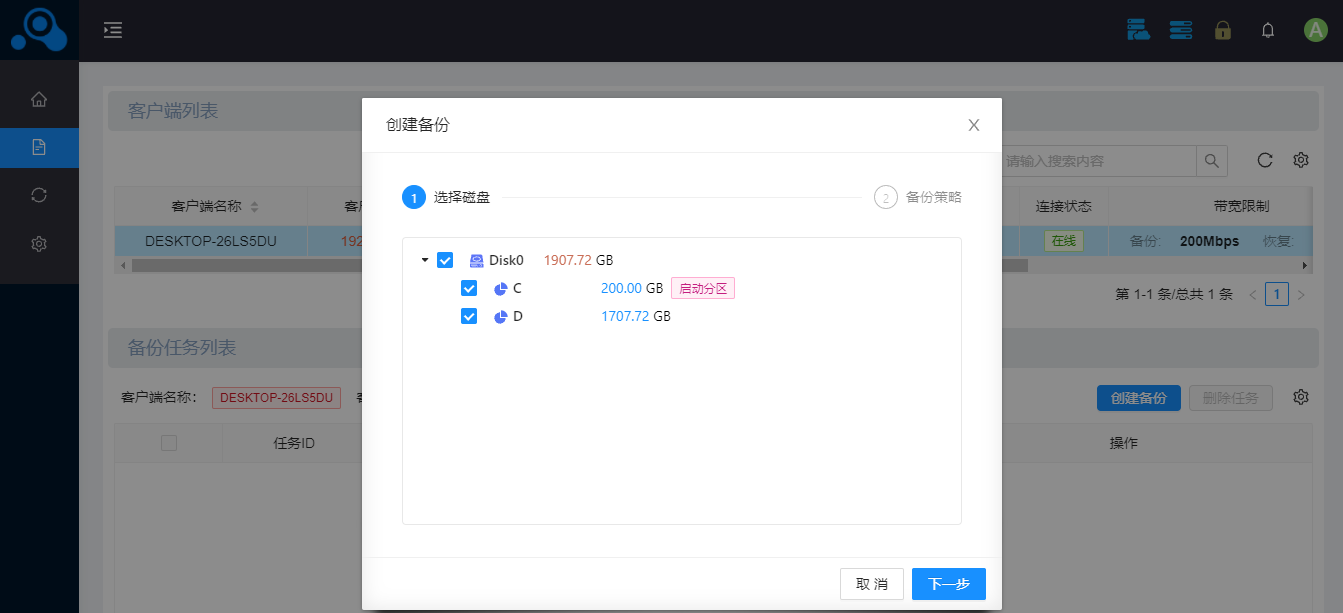1343x613 pixels.
Task: Open the server storage icon in header
Action: (x=1181, y=30)
